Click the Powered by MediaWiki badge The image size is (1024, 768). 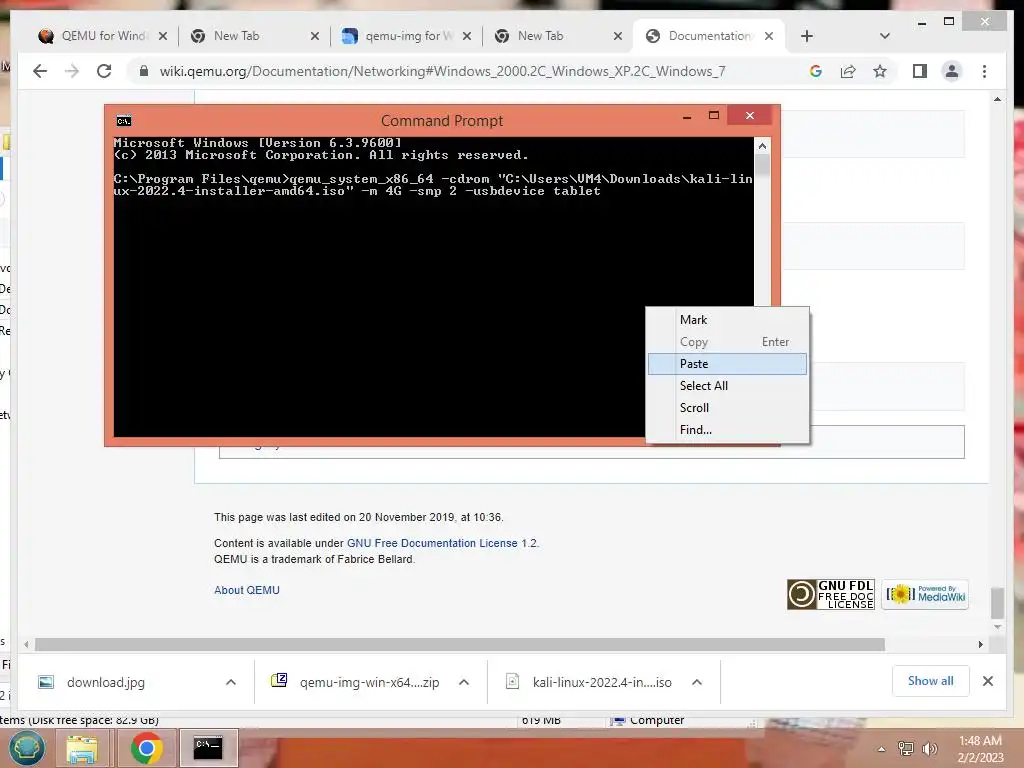pyautogui.click(x=925, y=594)
